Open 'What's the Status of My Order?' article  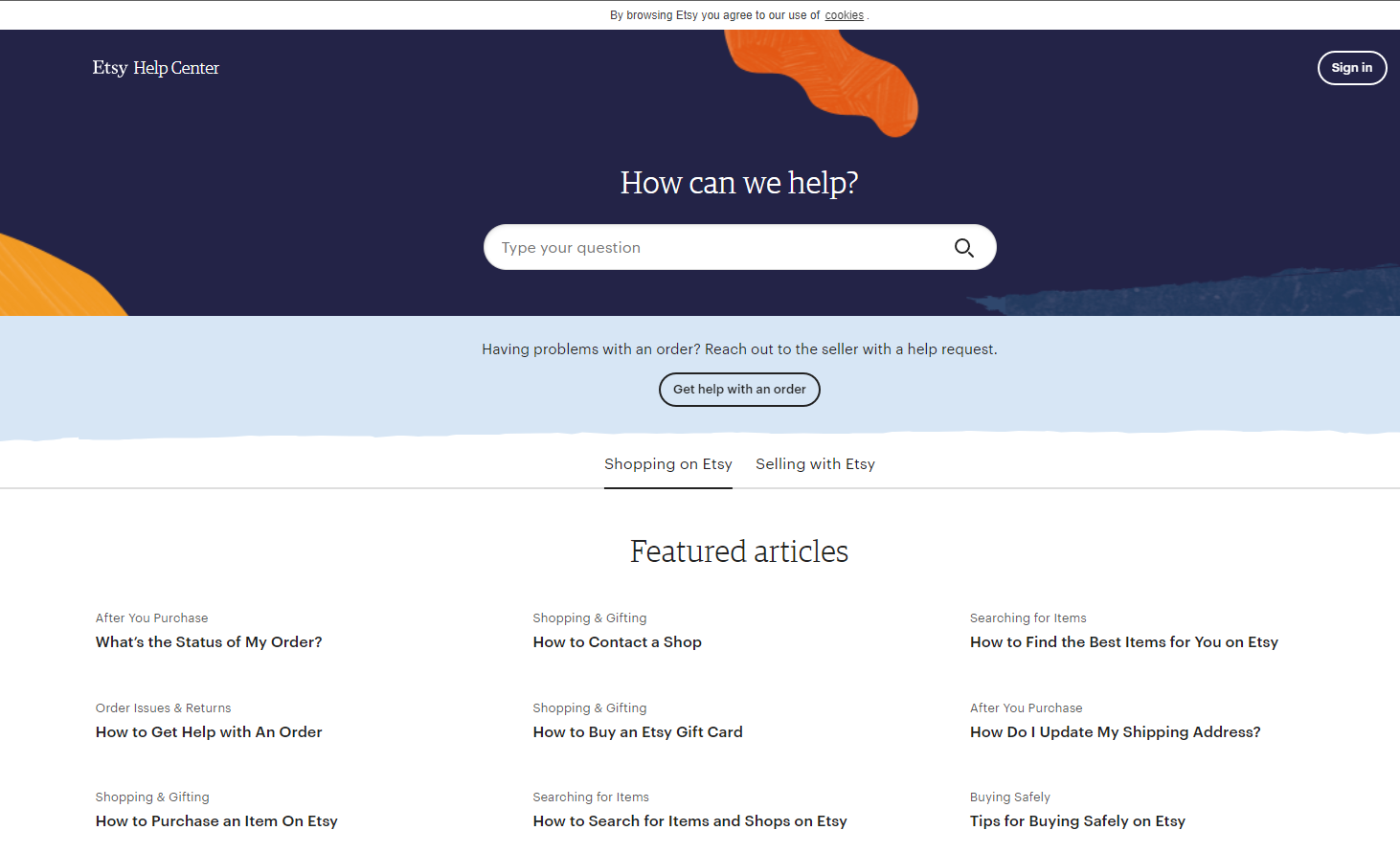point(209,642)
